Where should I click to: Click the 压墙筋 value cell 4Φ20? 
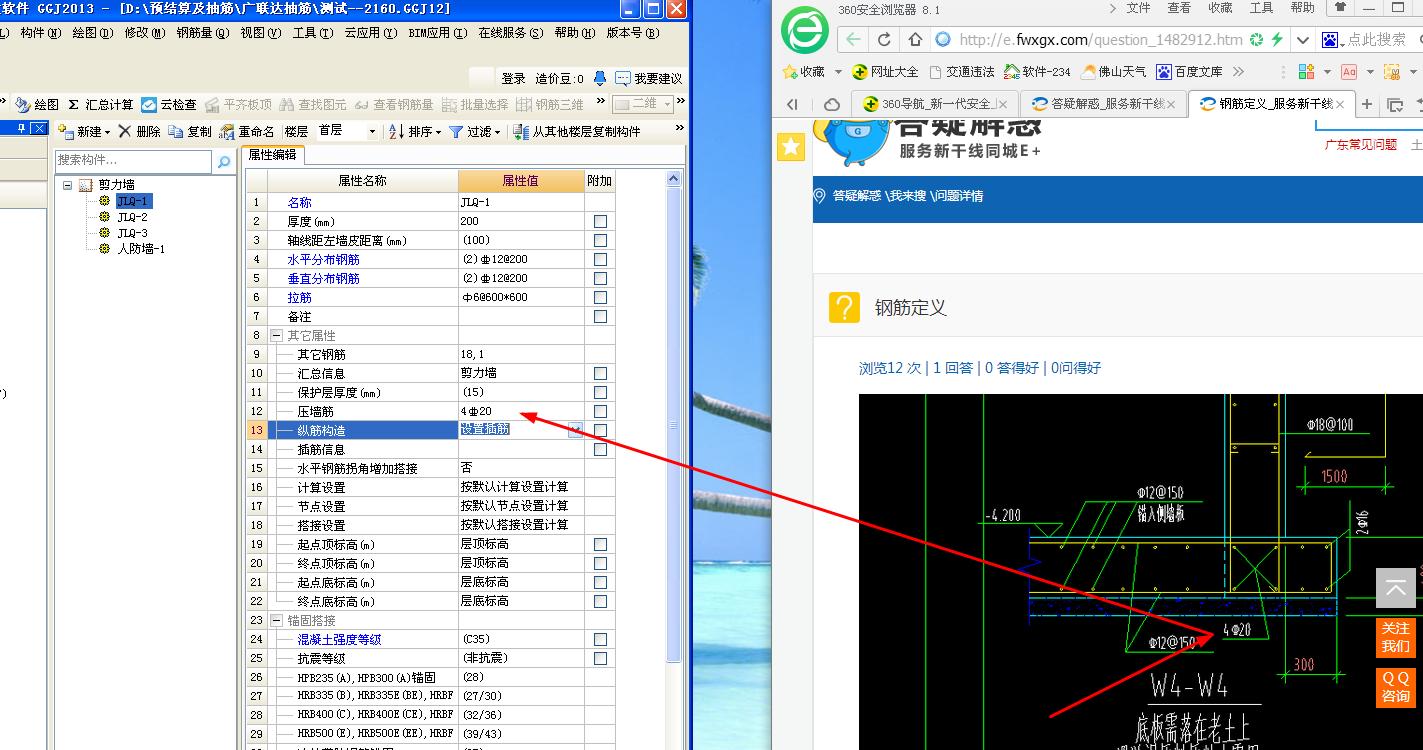point(521,411)
